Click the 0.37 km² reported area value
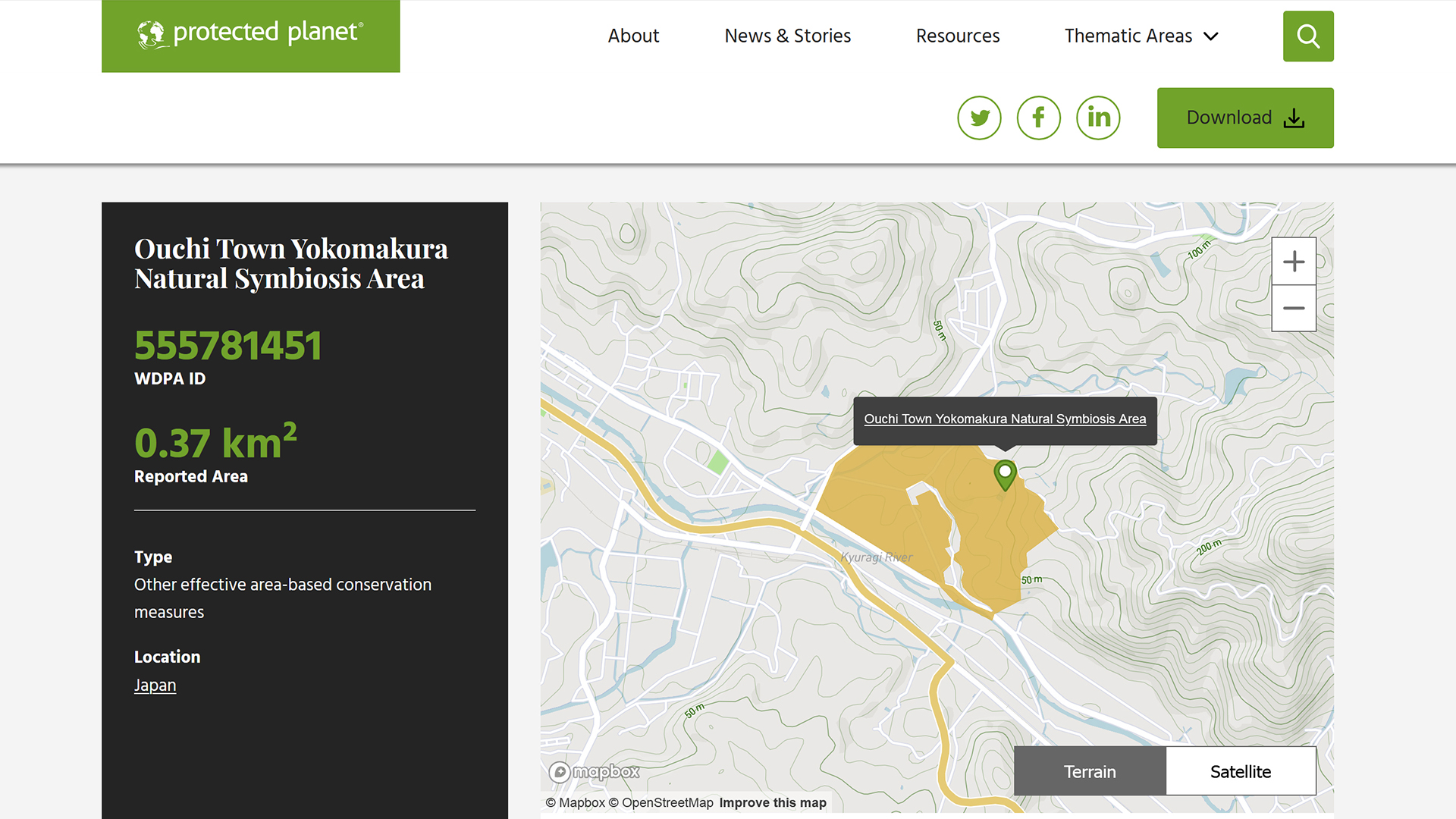Image resolution: width=1456 pixels, height=819 pixels. 215,442
